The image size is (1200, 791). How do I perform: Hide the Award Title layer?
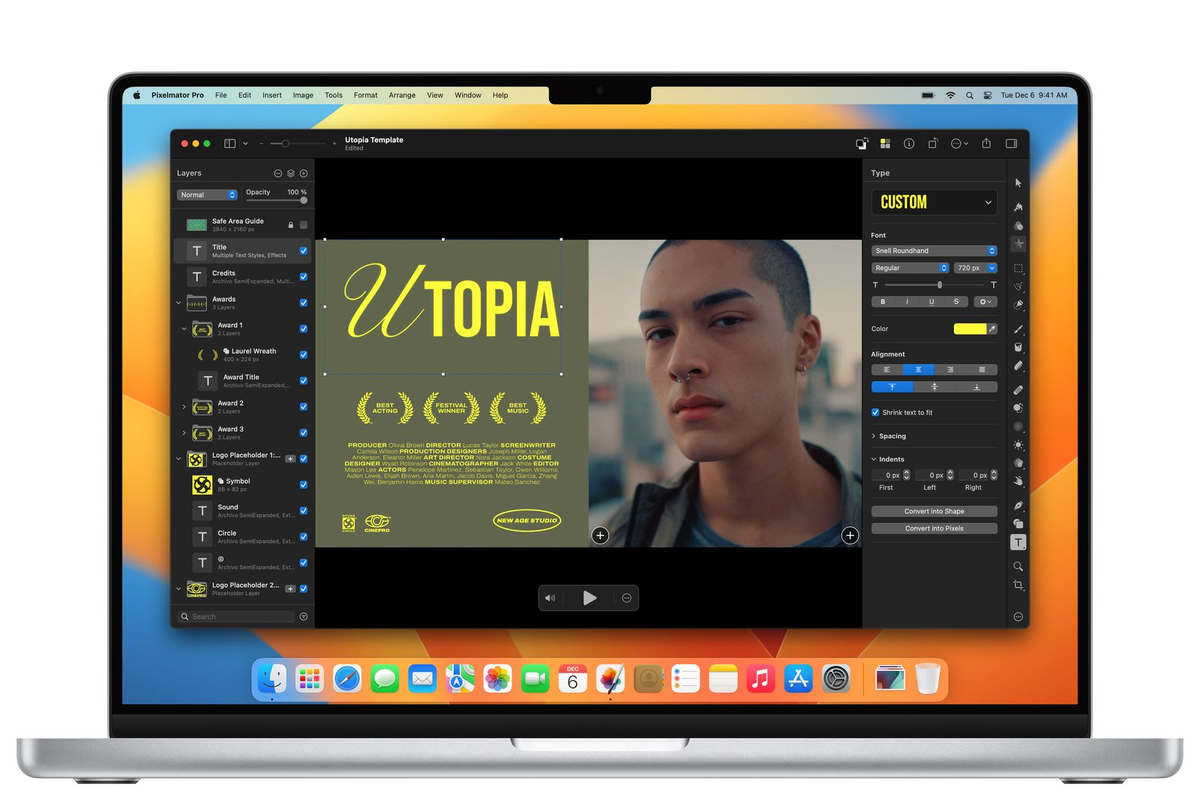pos(304,381)
